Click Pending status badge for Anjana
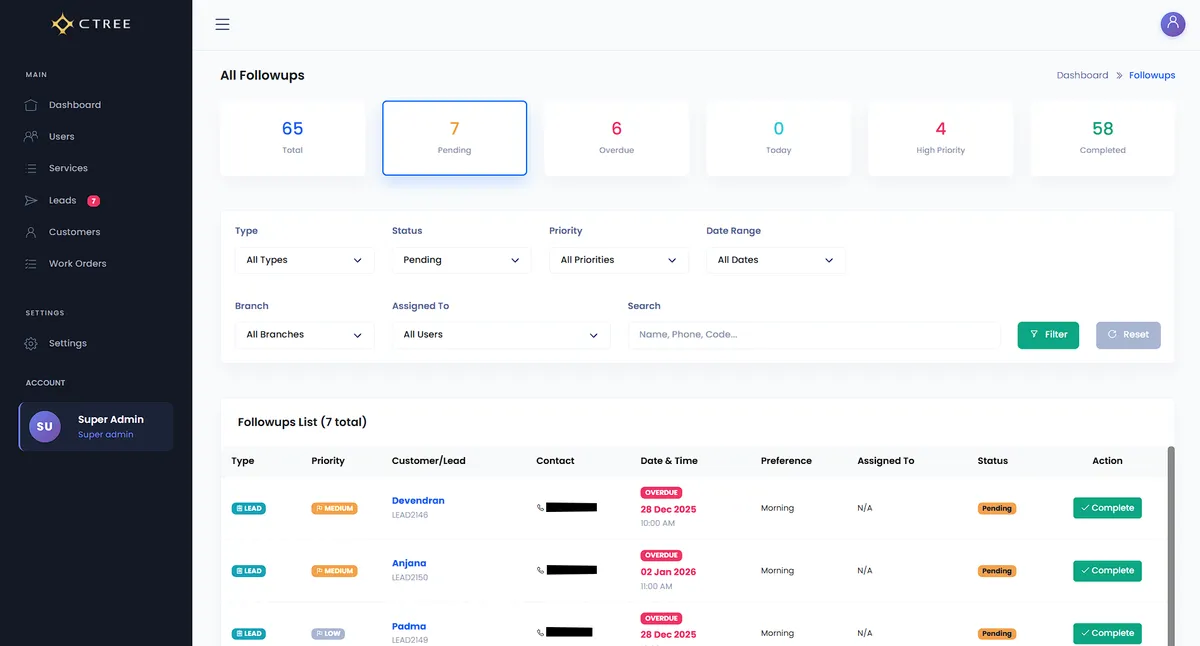This screenshot has height=646, width=1200. (x=997, y=571)
